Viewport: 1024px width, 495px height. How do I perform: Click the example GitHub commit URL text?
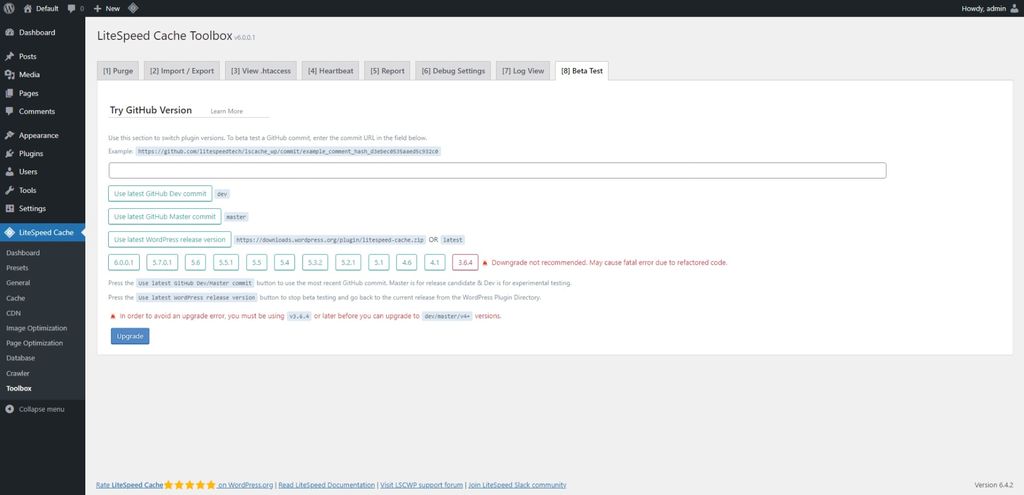tap(289, 151)
